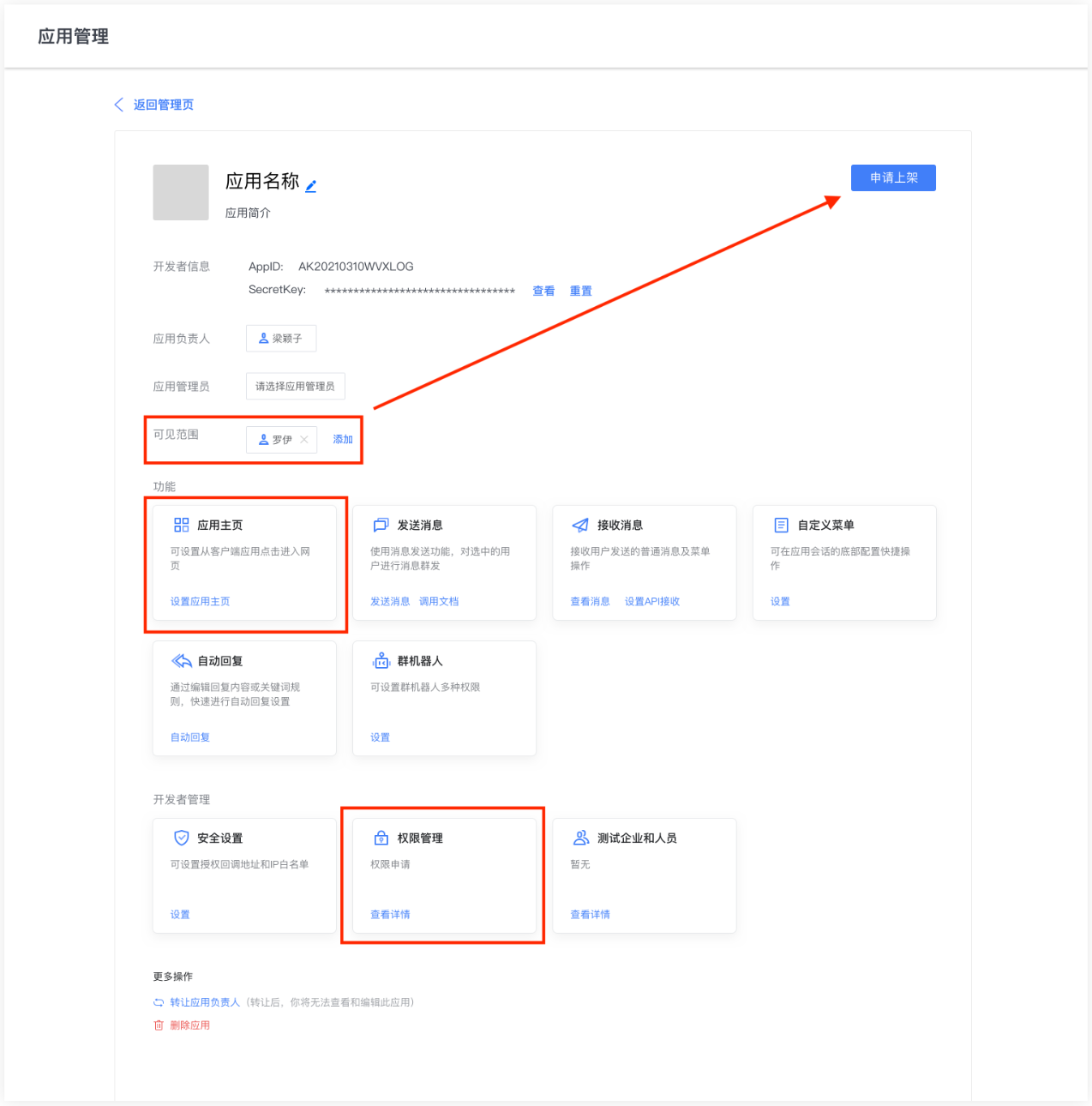Click the paper plane icon for 接收消息

(581, 525)
